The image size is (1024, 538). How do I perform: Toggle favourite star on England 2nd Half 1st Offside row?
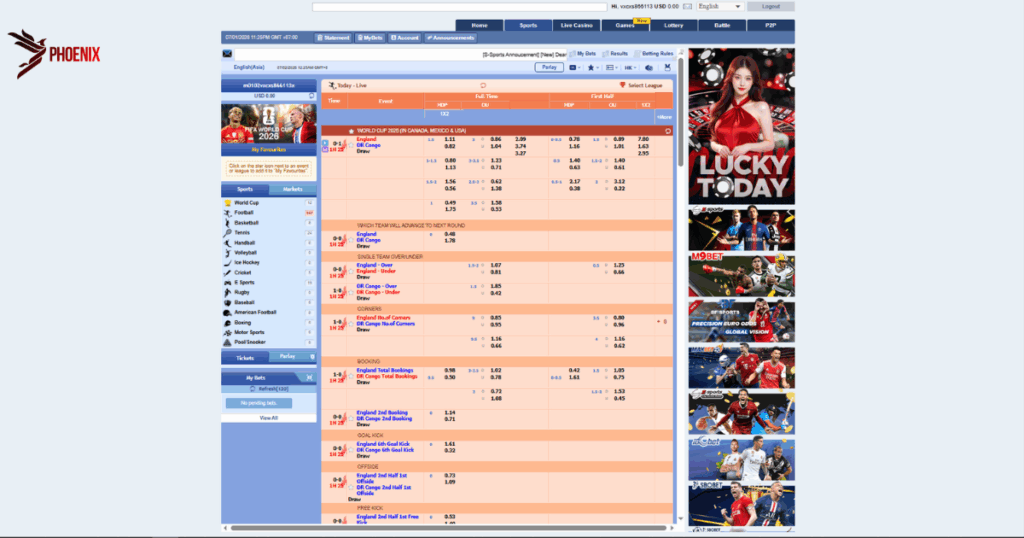coord(351,487)
